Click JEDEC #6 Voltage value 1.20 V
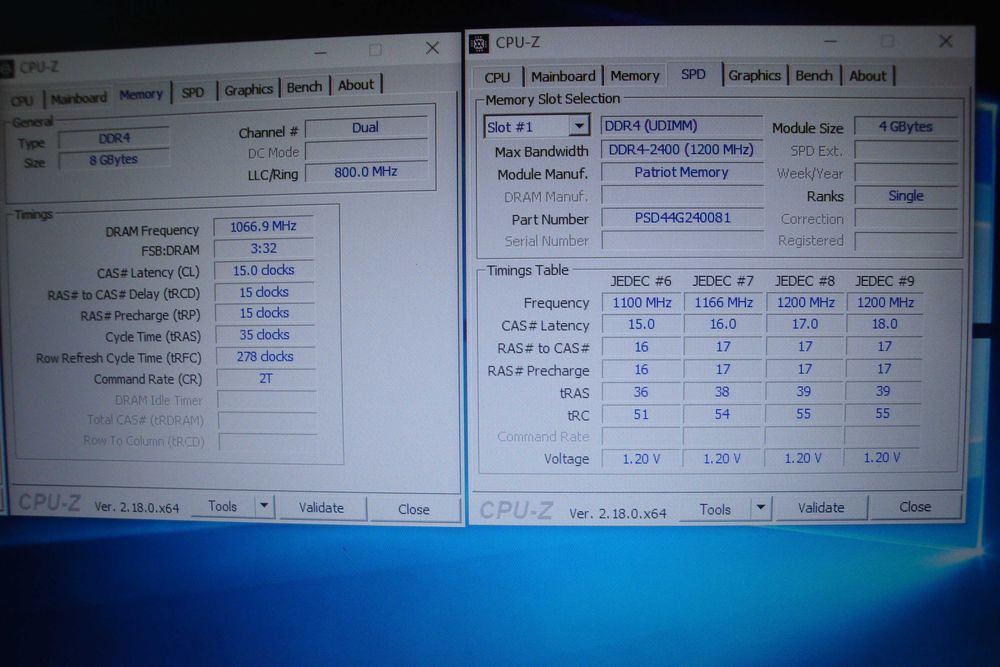 [641, 459]
